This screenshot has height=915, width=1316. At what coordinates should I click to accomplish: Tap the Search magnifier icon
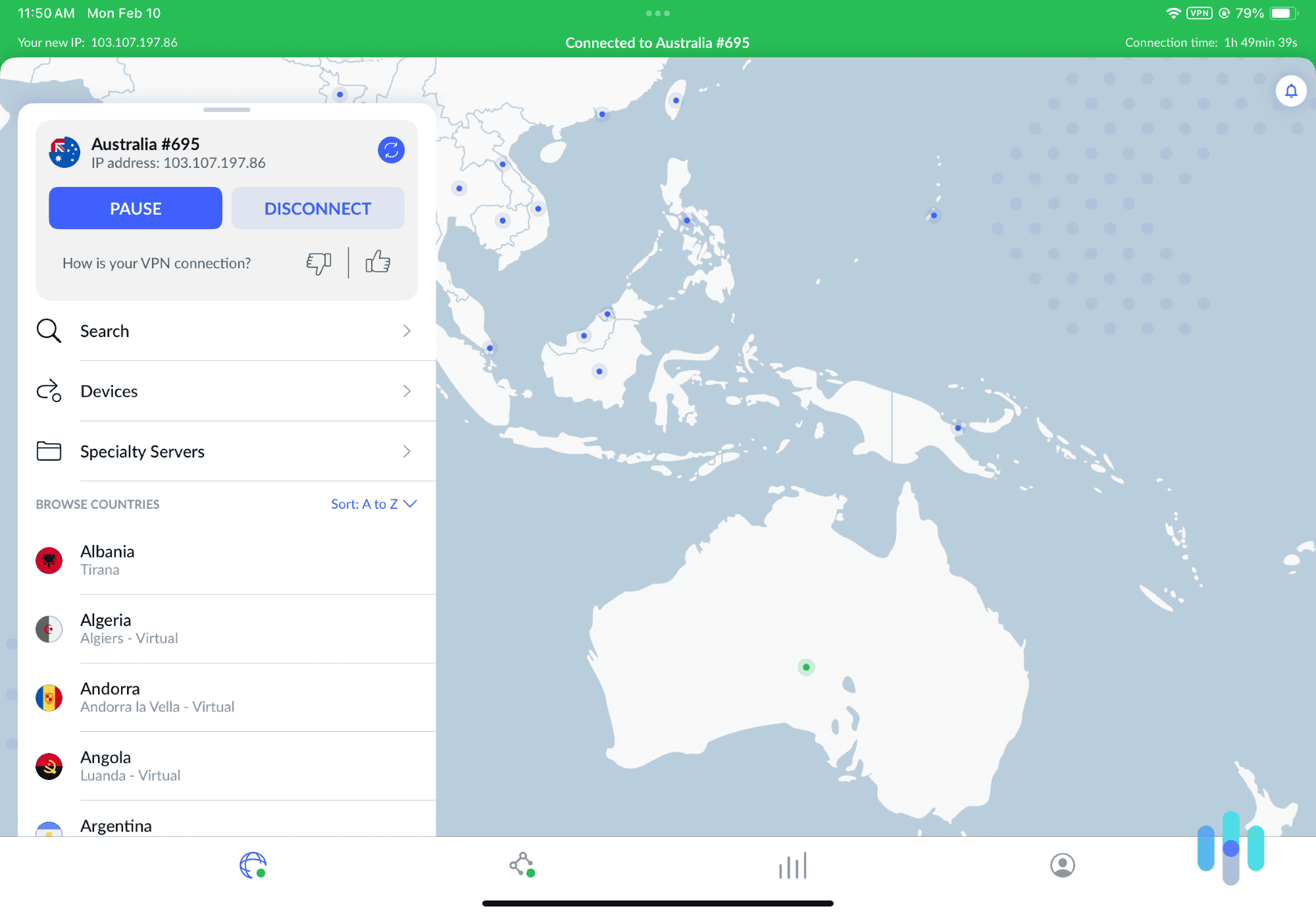pyautogui.click(x=49, y=330)
